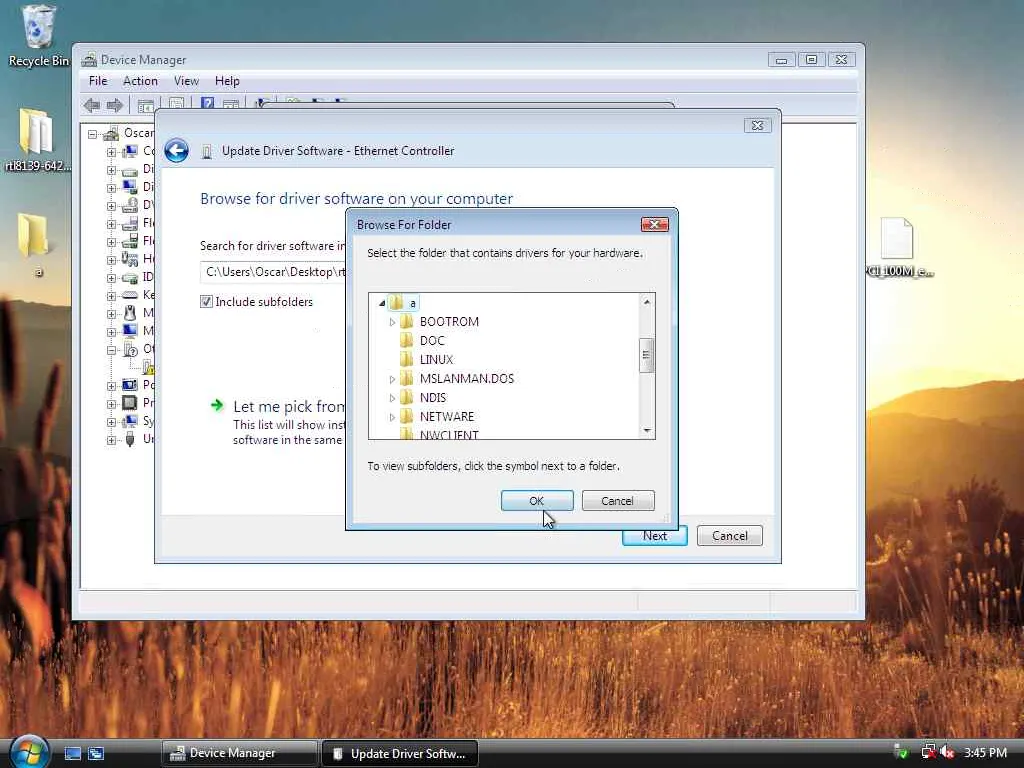Select the DOC folder
Viewport: 1024px width, 768px height.
[x=432, y=341]
